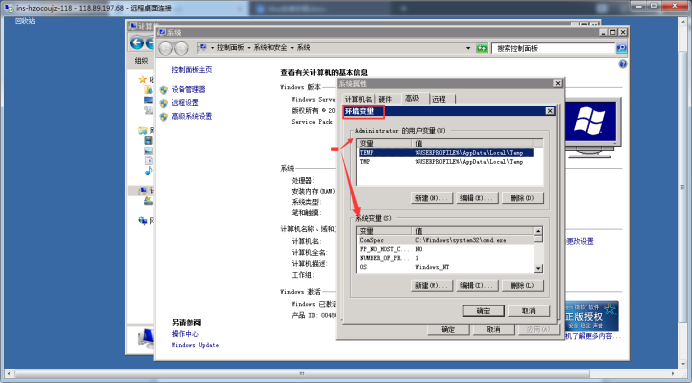Open help with the blue question mark icon
The height and width of the screenshot is (383, 692).
point(623,64)
